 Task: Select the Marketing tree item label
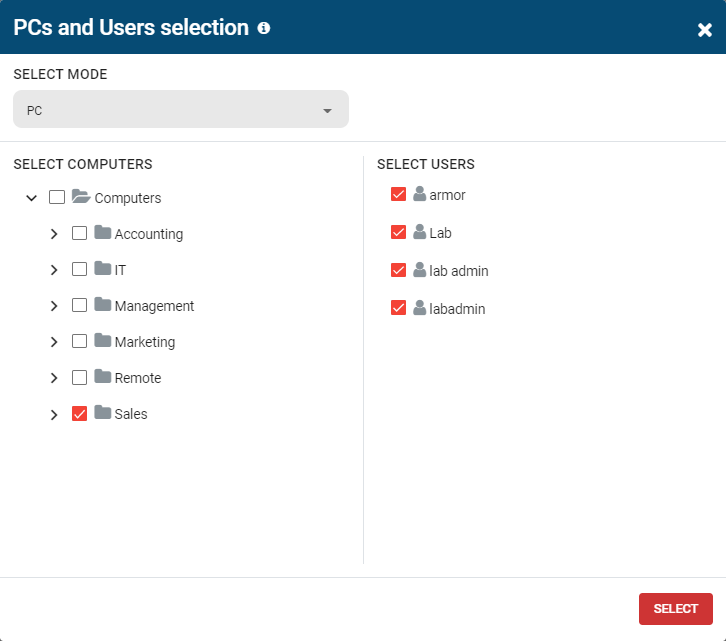coord(145,342)
